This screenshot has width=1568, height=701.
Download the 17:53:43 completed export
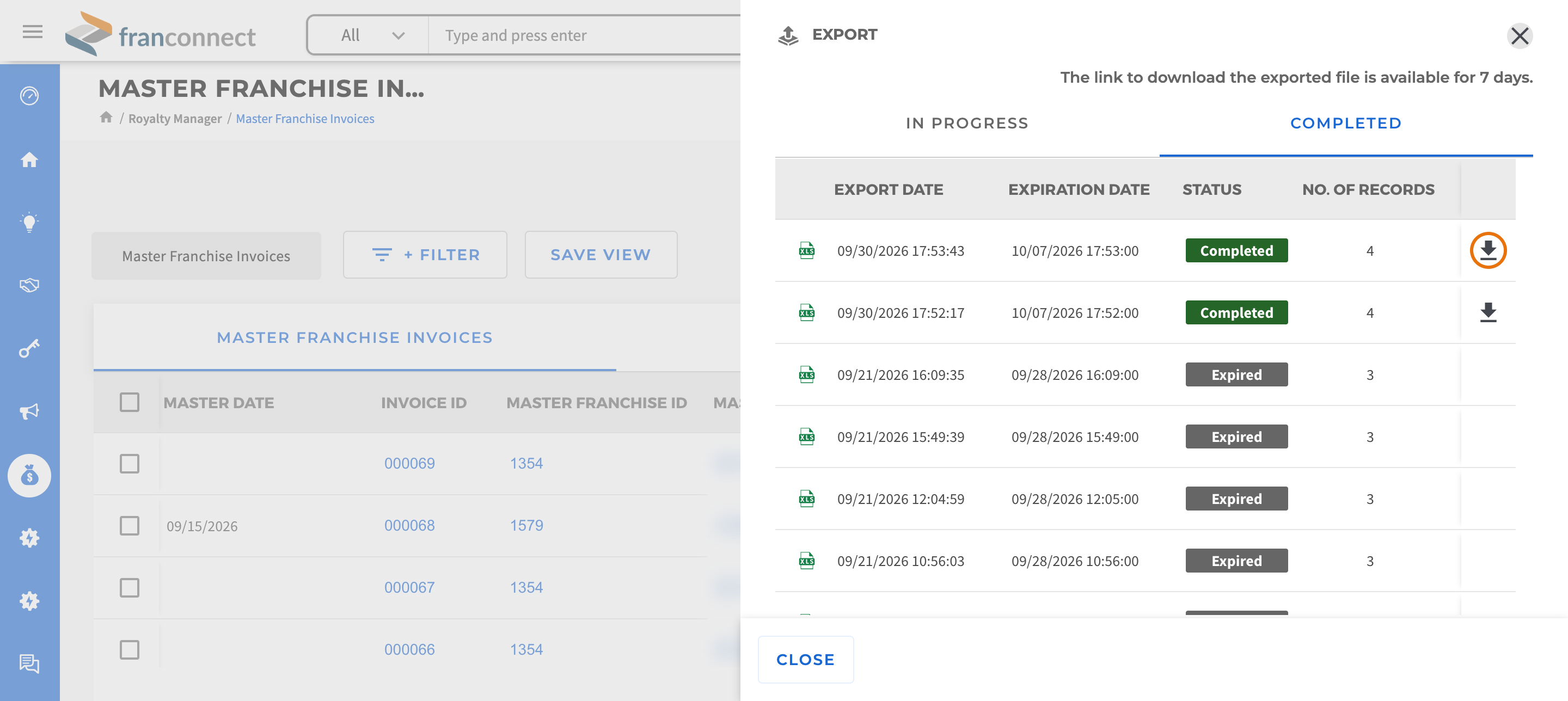coord(1487,250)
